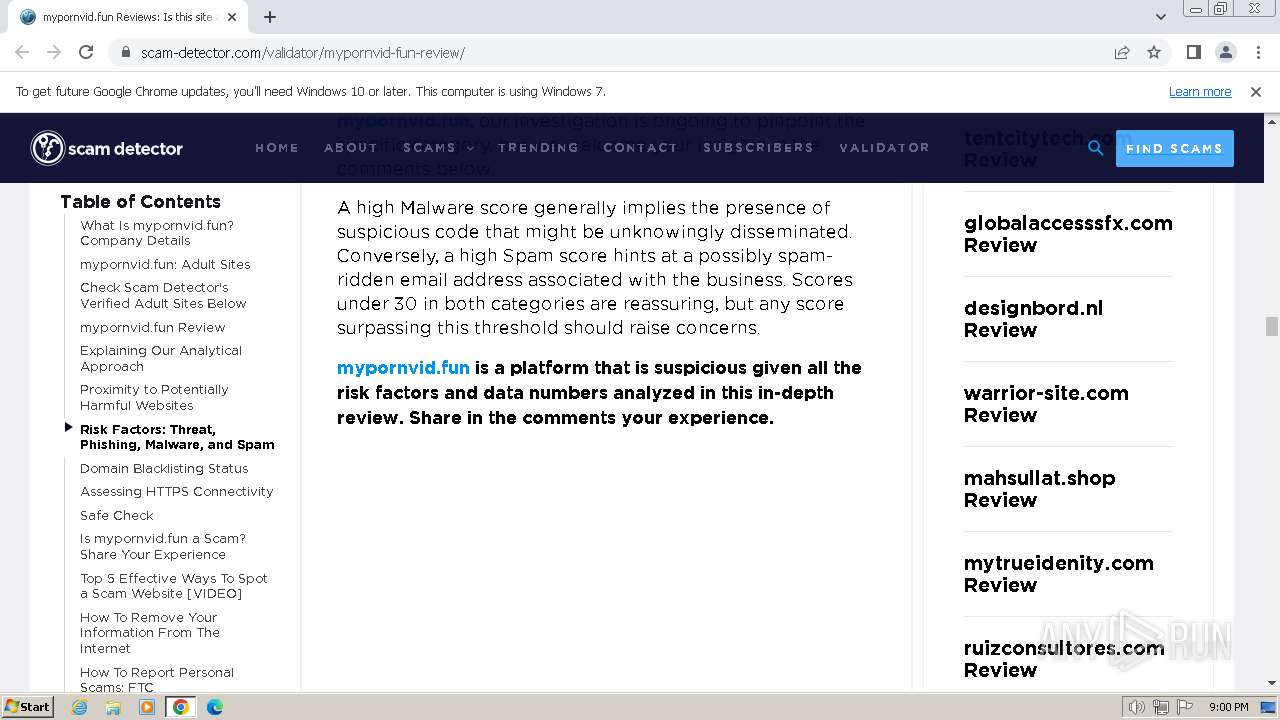Image resolution: width=1280 pixels, height=720 pixels.
Task: Open a new tab with the plus button
Action: [x=270, y=17]
